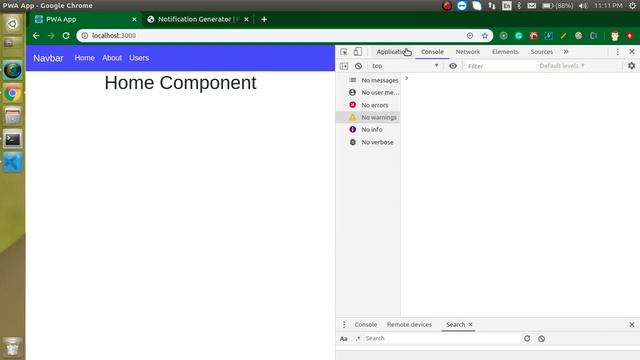Click the browser forward arrow
This screenshot has height=360, width=640.
[x=51, y=36]
